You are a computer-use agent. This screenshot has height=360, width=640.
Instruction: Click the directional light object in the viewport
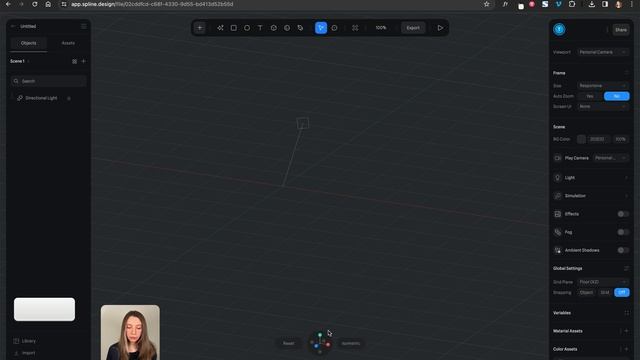pos(302,123)
